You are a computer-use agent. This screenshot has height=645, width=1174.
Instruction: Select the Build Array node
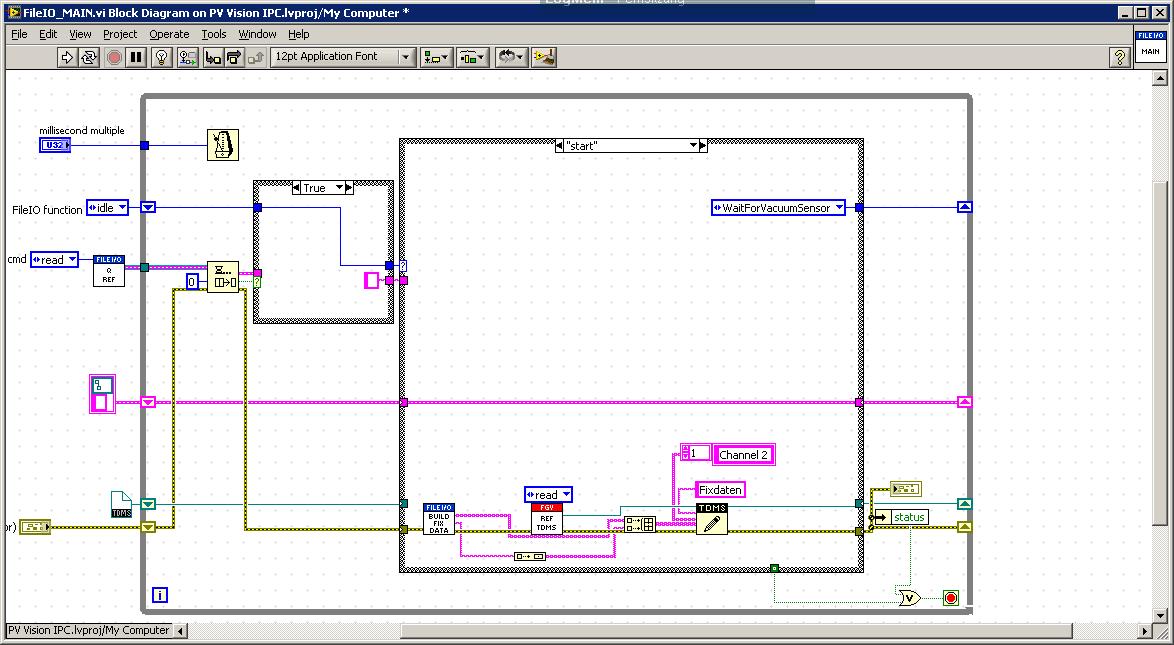click(640, 524)
